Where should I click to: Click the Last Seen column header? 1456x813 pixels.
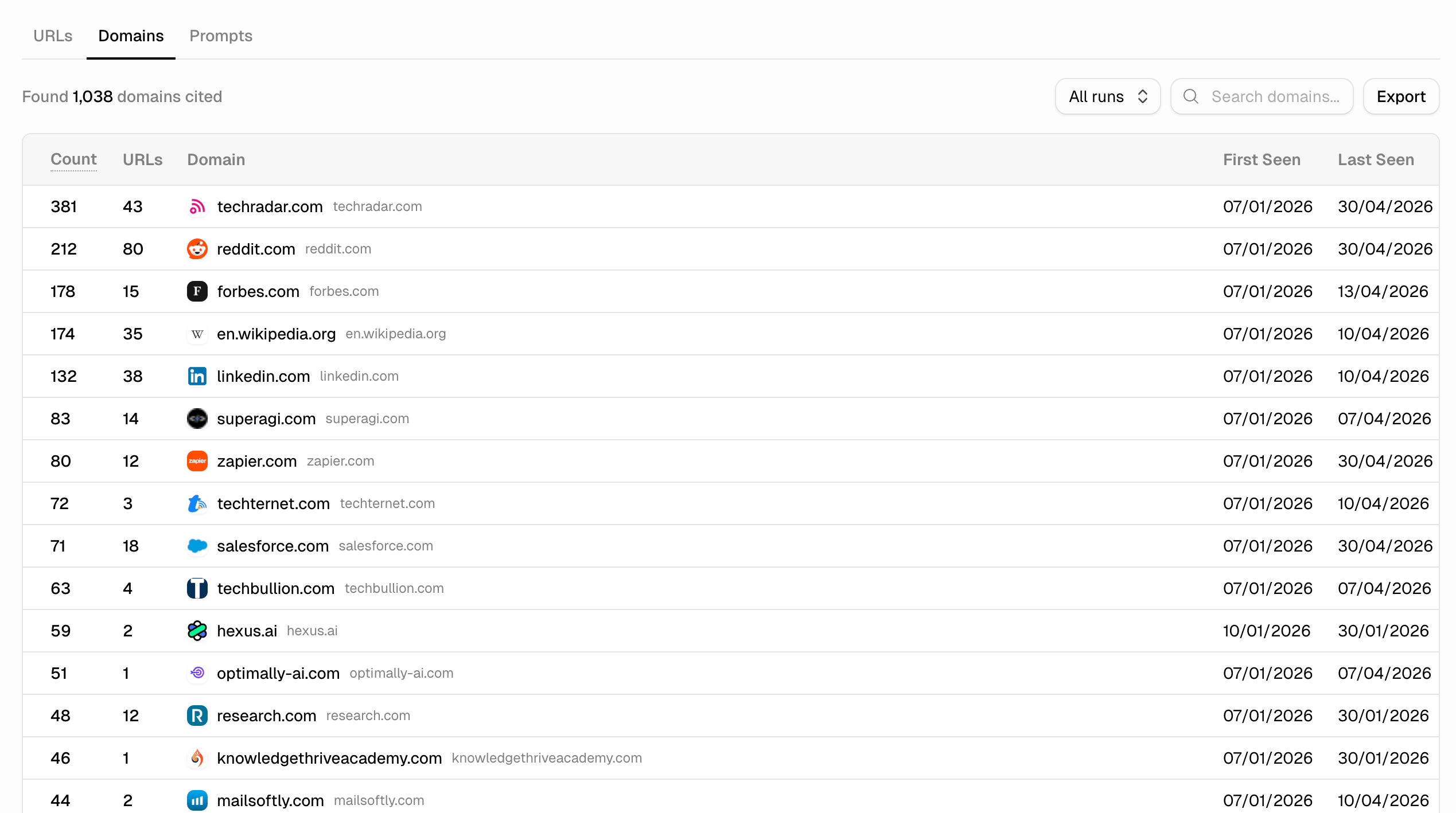tap(1376, 159)
